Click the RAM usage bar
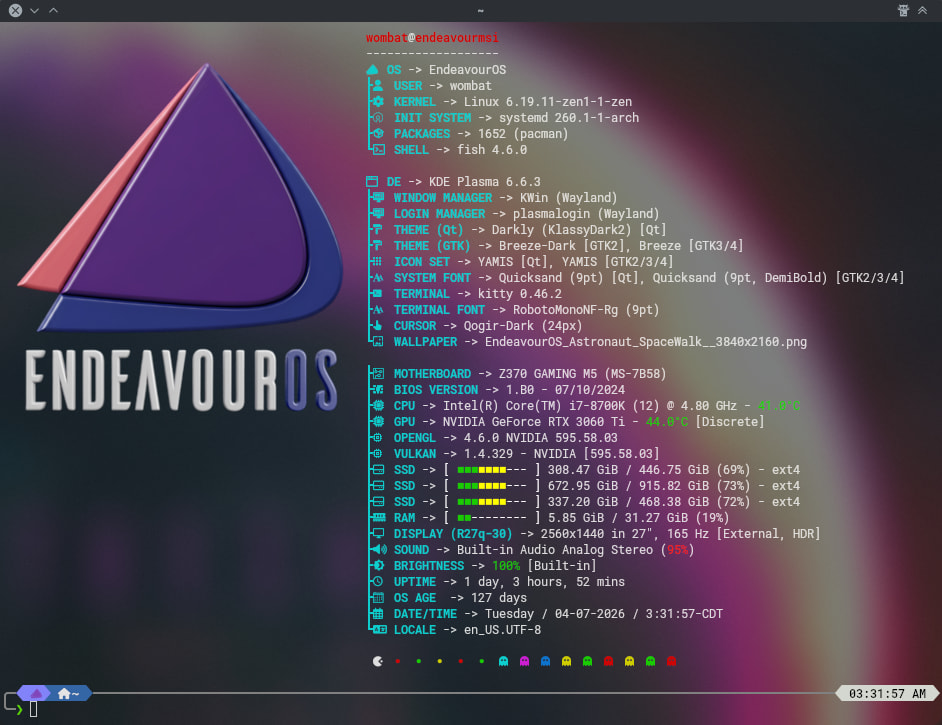The image size is (942, 725). pyautogui.click(x=491, y=518)
